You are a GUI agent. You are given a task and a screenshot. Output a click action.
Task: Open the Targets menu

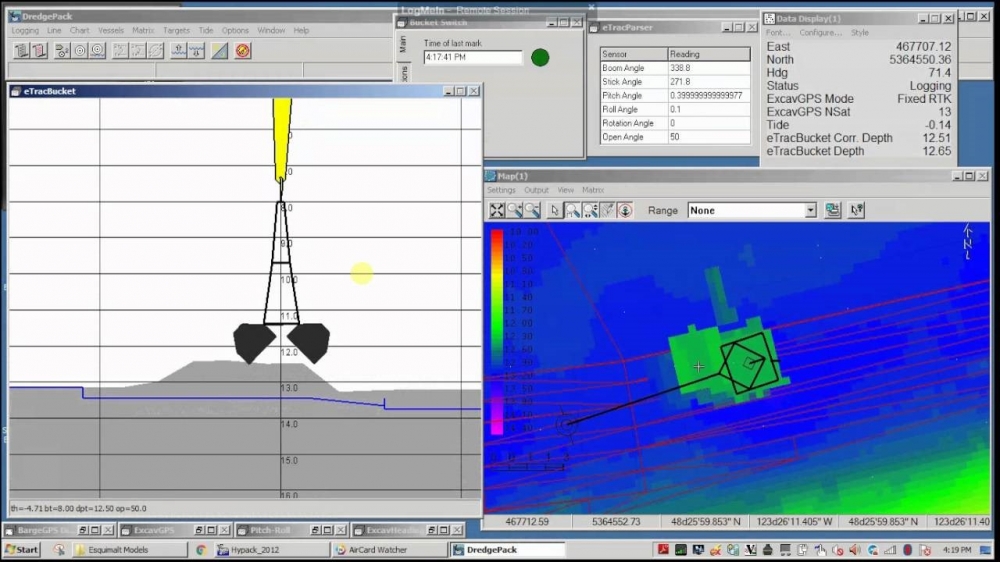click(176, 30)
